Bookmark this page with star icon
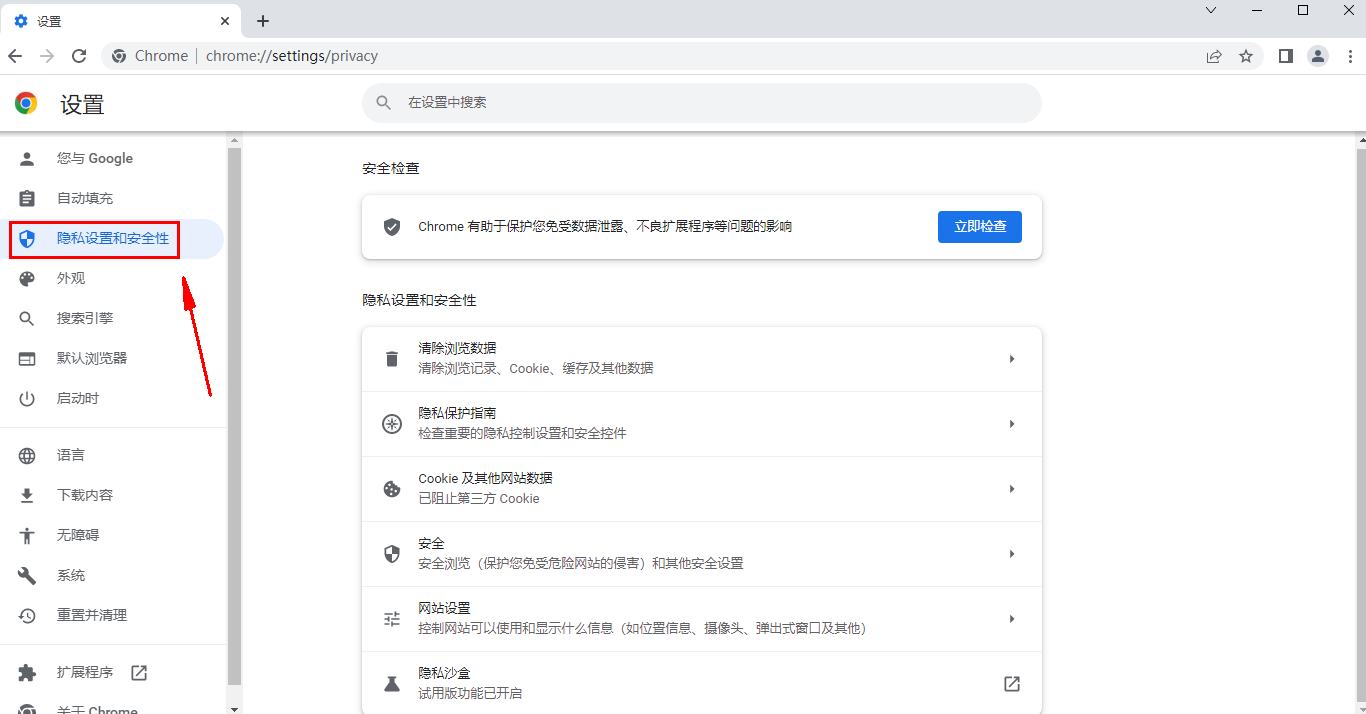The height and width of the screenshot is (714, 1366). pos(1246,56)
